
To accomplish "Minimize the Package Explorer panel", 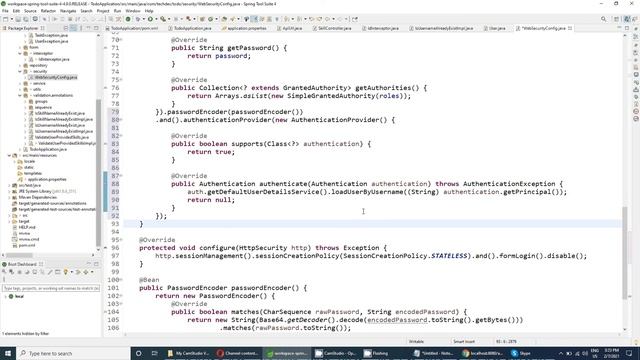I will tap(89, 28).
